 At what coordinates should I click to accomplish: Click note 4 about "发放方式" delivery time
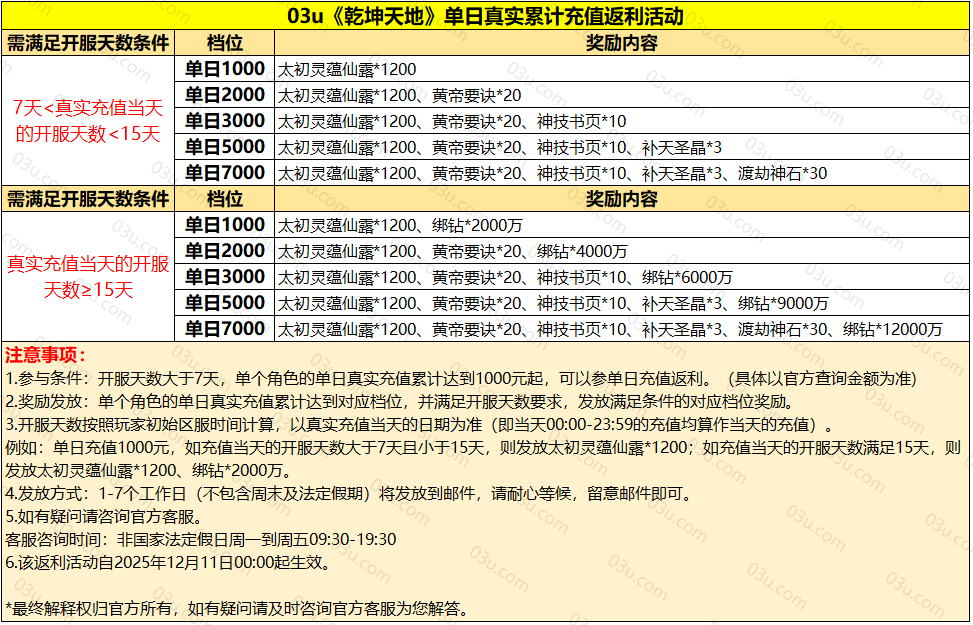pyautogui.click(x=348, y=494)
